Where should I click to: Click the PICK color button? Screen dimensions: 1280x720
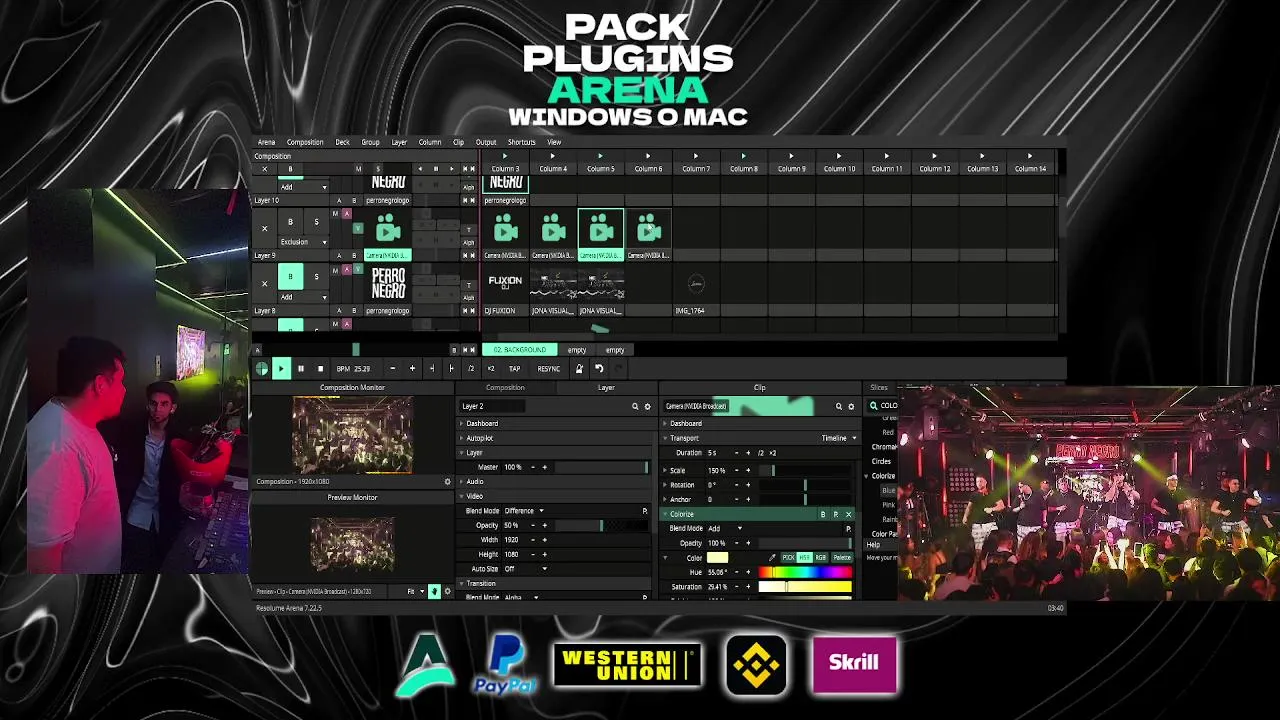click(788, 557)
